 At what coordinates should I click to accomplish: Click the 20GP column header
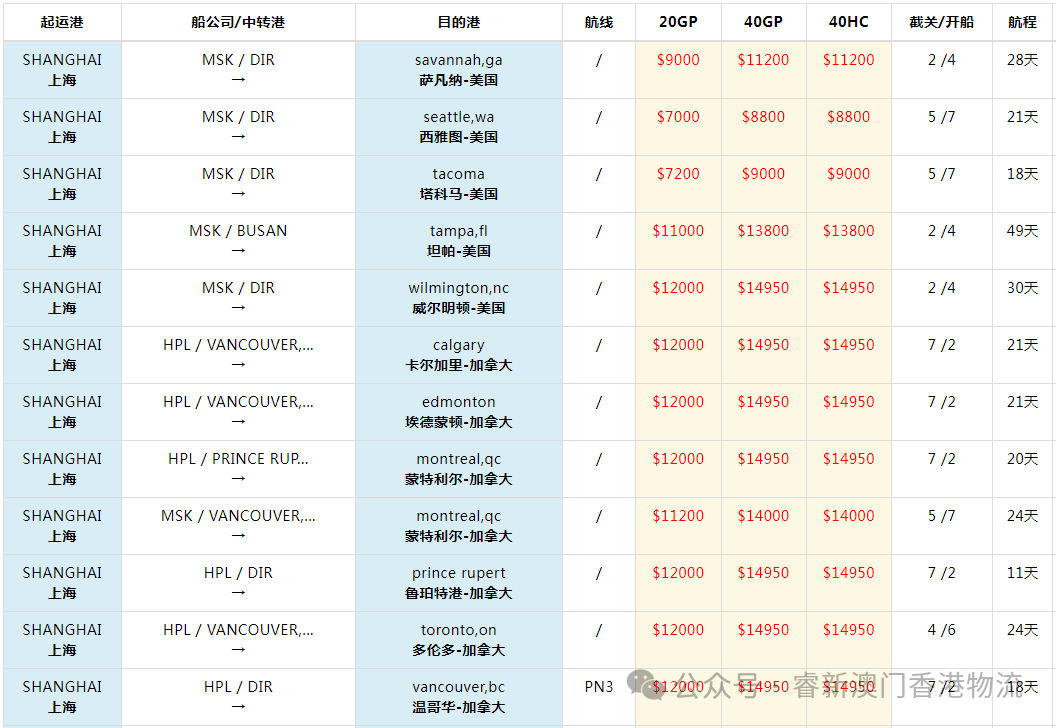click(x=678, y=22)
